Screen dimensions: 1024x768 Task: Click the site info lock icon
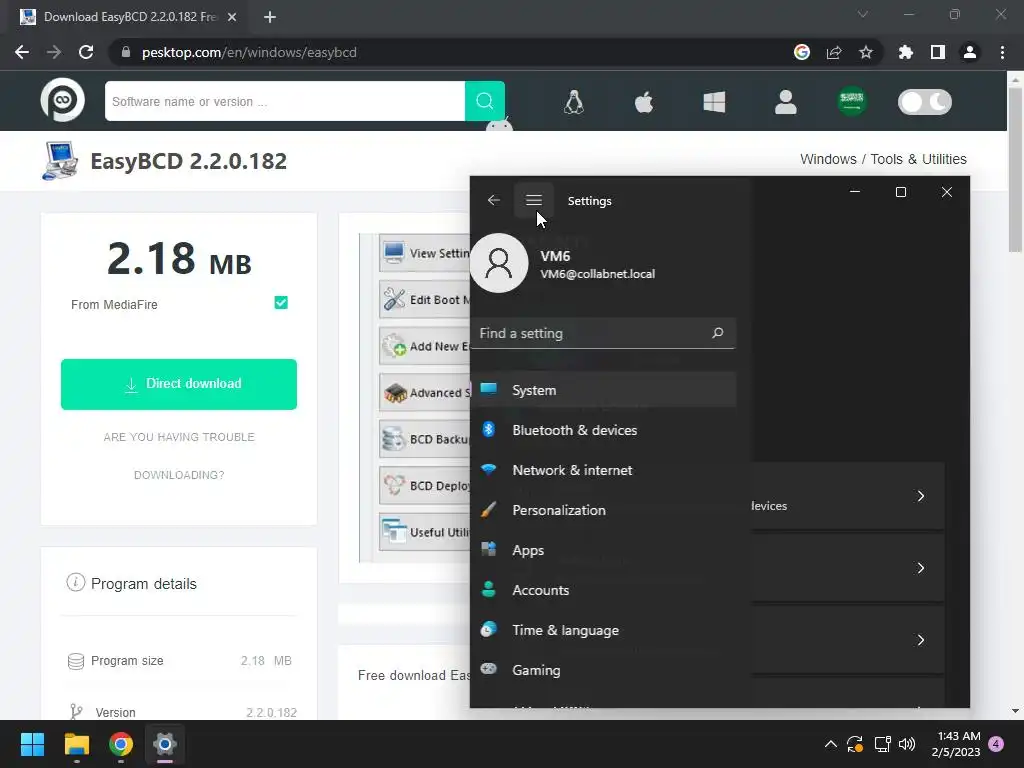tap(126, 52)
